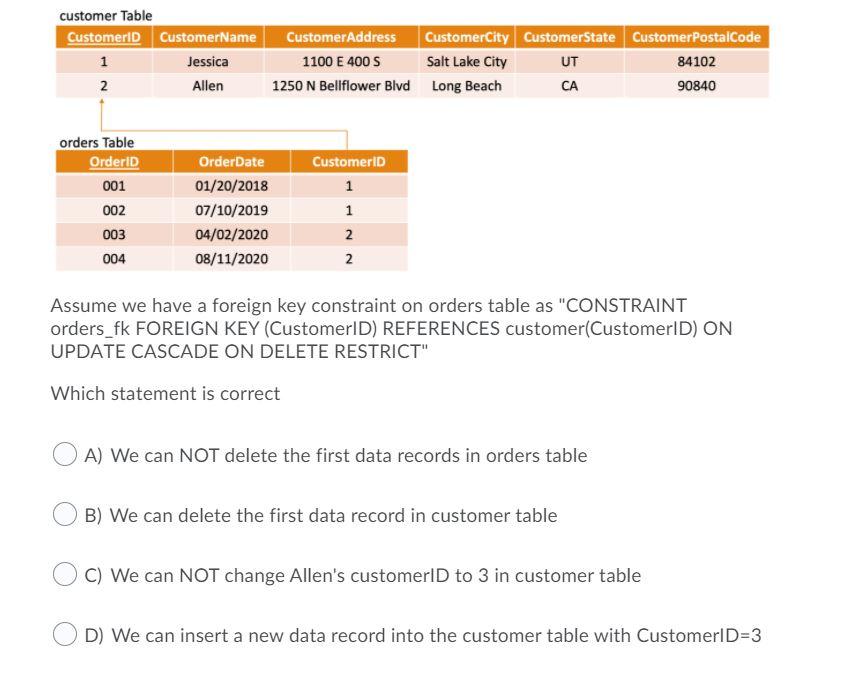Click the OrderDate column header
Screen dimensions: 854x694
[x=231, y=161]
